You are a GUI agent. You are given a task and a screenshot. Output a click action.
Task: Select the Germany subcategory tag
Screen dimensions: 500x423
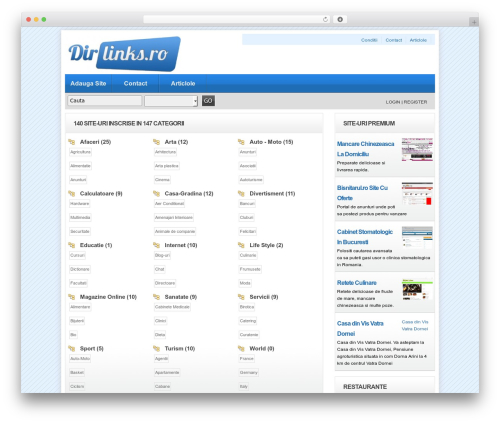pyautogui.click(x=249, y=373)
